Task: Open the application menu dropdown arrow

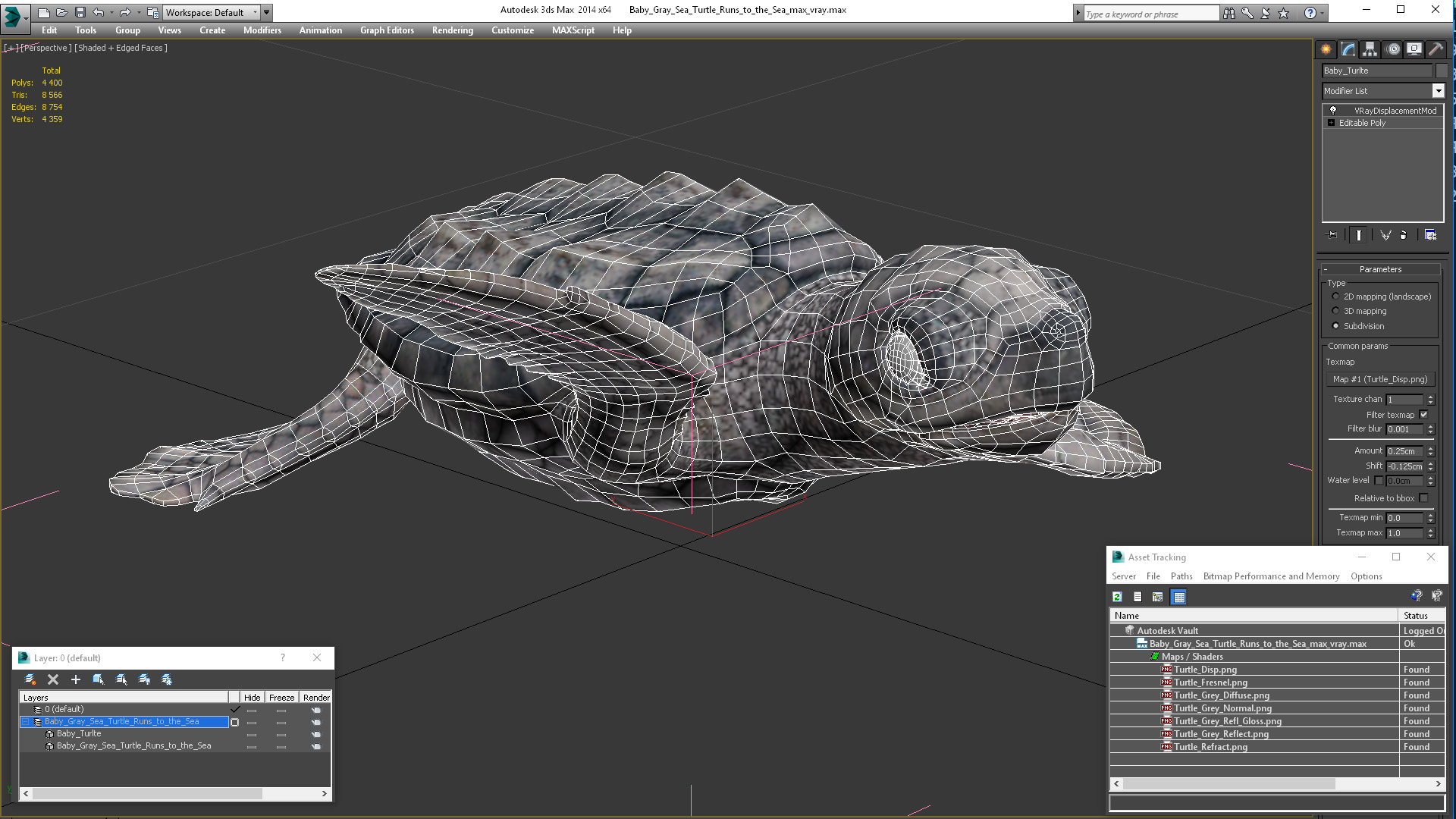Action: pyautogui.click(x=26, y=17)
